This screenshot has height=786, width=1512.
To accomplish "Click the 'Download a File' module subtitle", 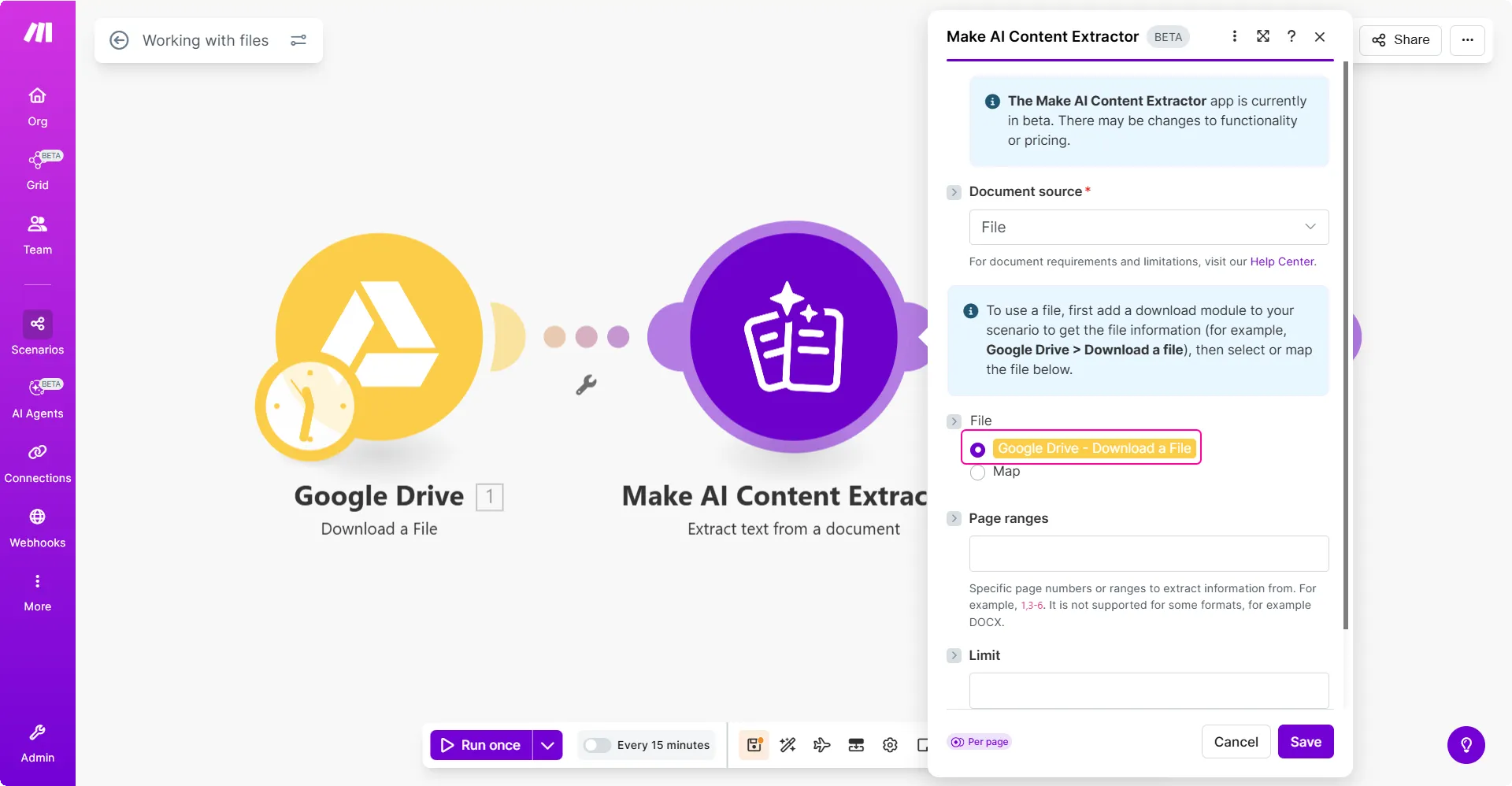I will (x=379, y=529).
